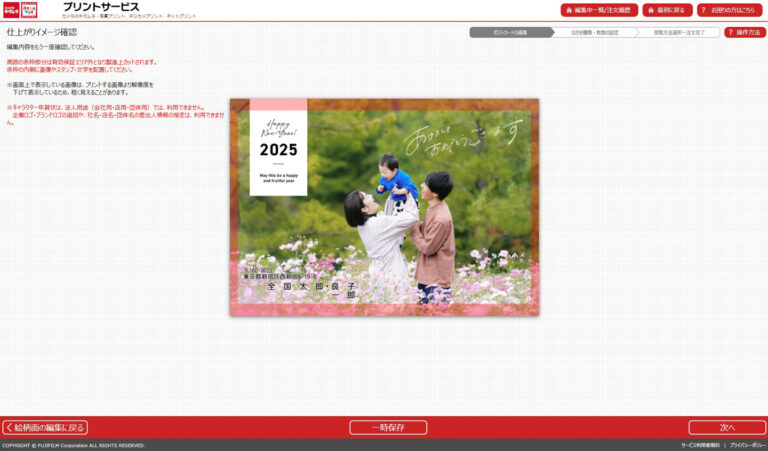Click the back chevron on 絵柄面の編集に戻る

[9, 427]
